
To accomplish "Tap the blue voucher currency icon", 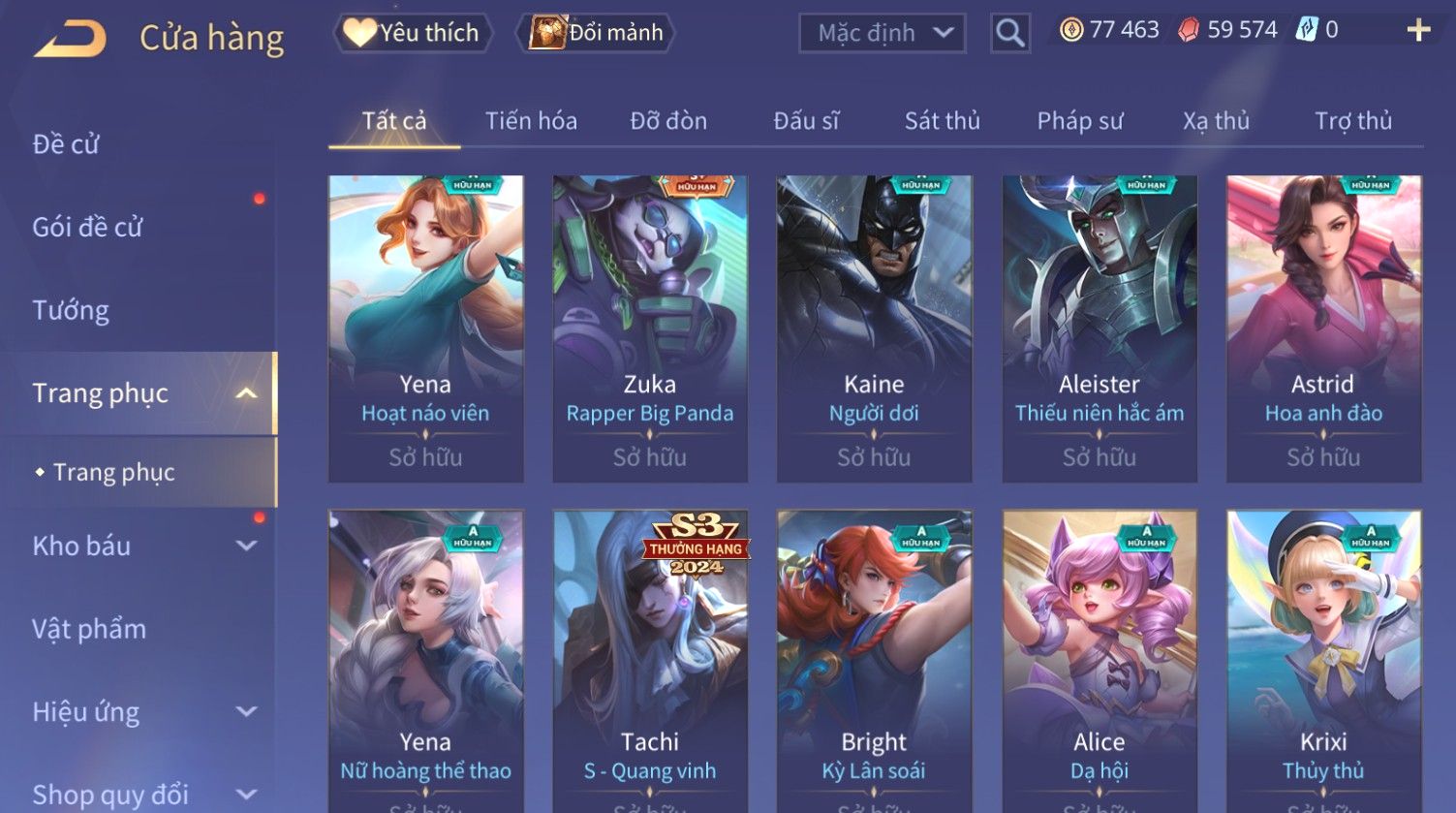I will (x=1307, y=30).
